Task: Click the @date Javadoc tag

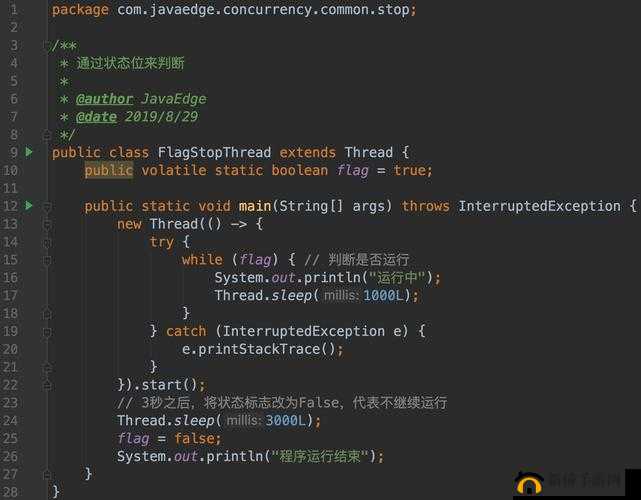Action: point(96,117)
